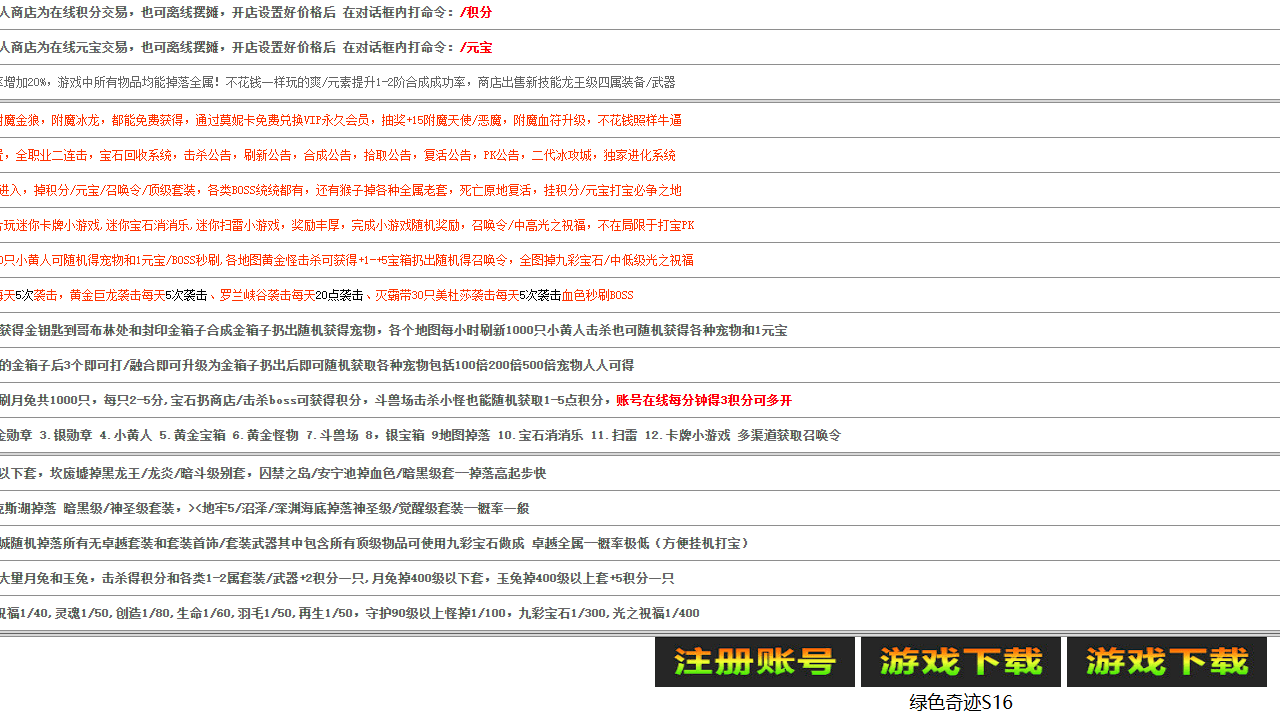Click the 绿色奇迹S16 server title text

(x=961, y=703)
